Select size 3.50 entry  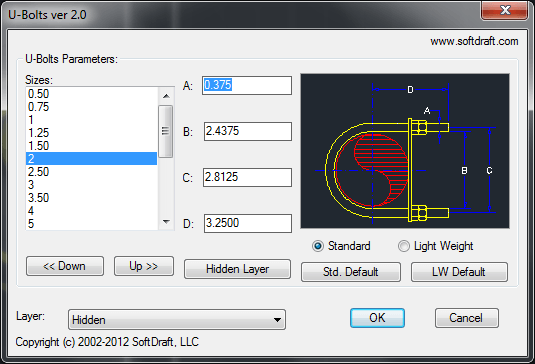coord(91,198)
